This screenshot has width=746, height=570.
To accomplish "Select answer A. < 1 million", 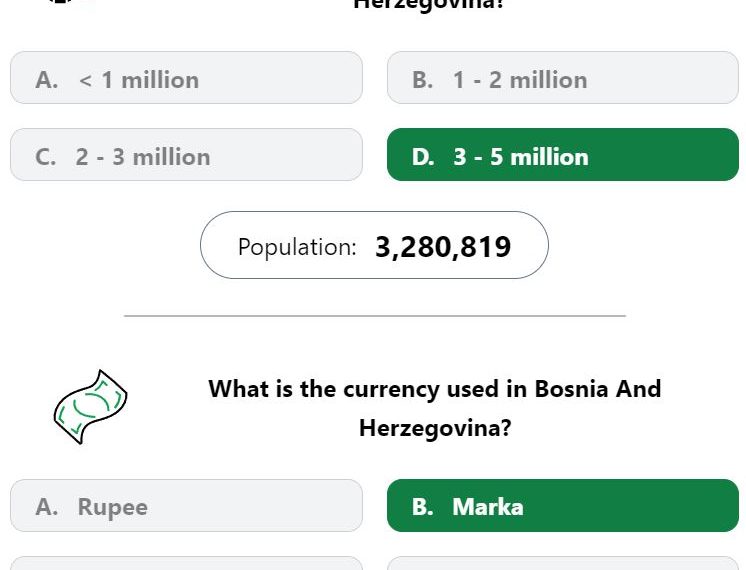I will [186, 78].
